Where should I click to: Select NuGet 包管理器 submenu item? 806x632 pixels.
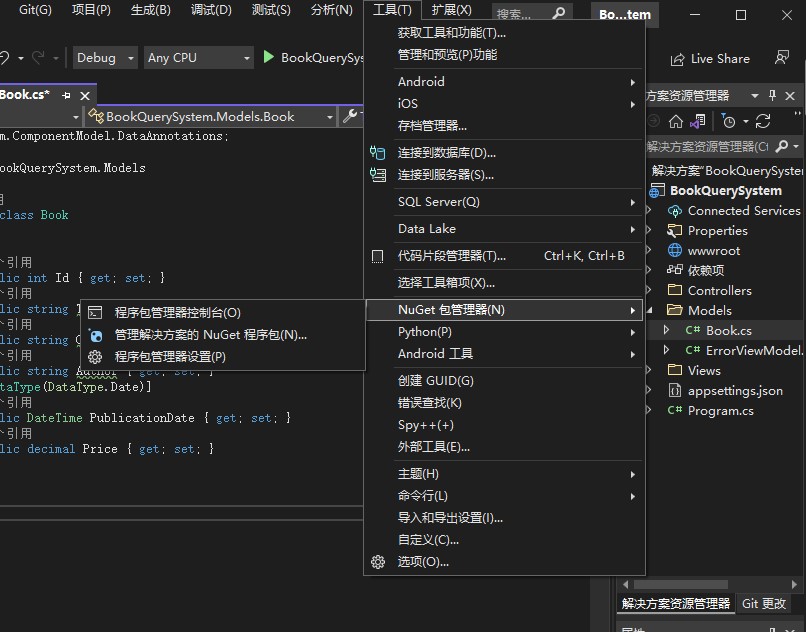coord(504,310)
